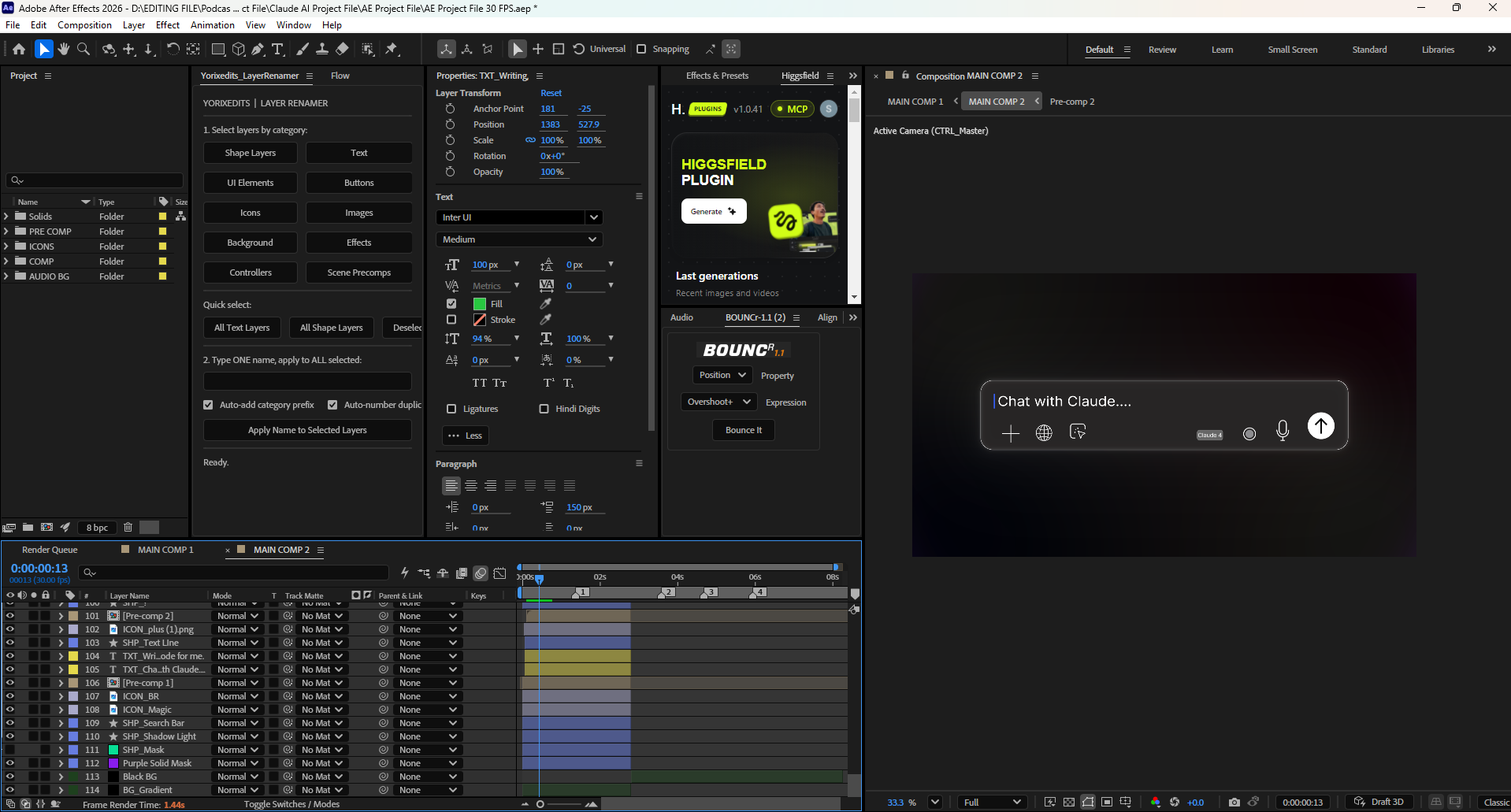Create new folder in Project panel
The image size is (1511, 812).
coord(28,527)
